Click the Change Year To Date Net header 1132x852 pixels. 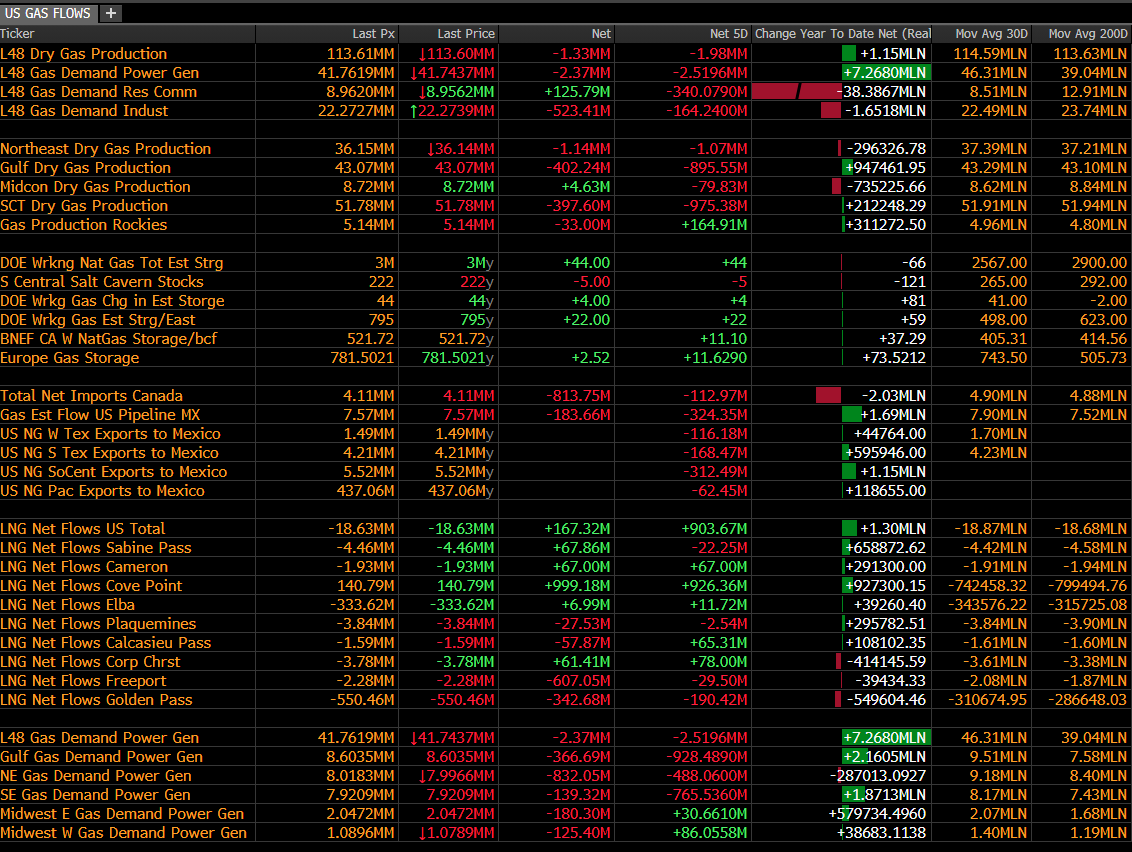[843, 33]
